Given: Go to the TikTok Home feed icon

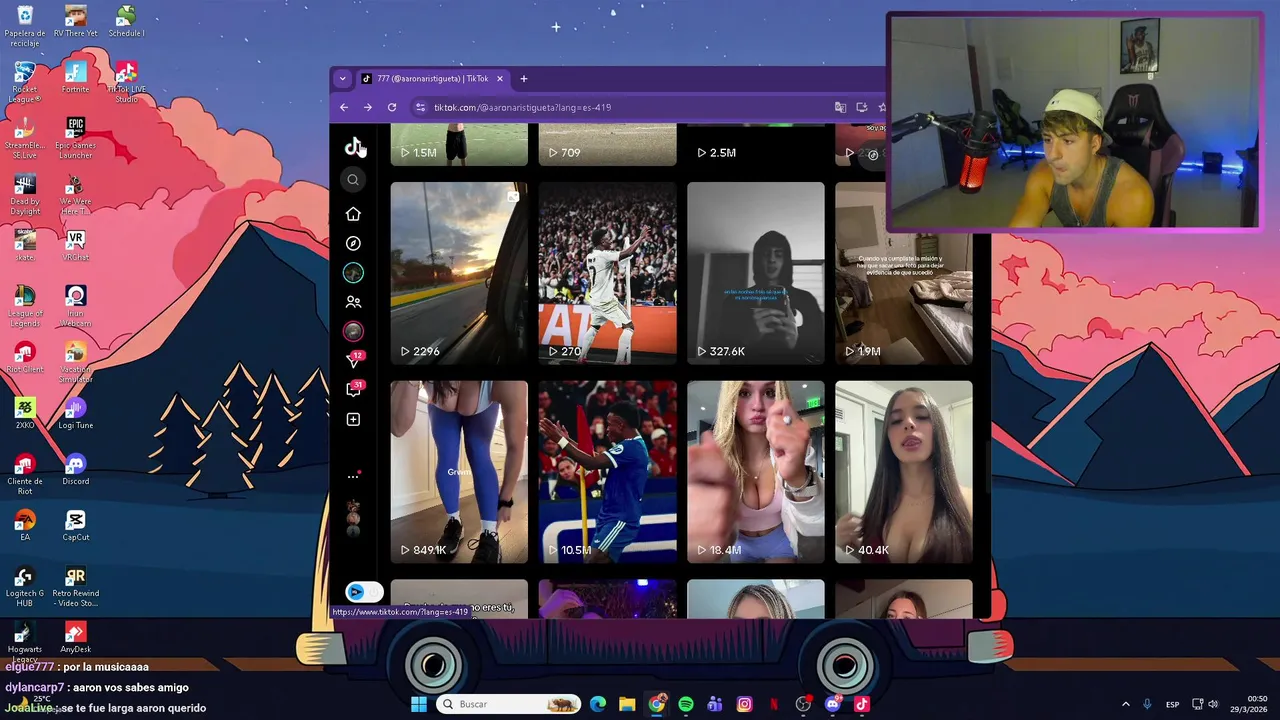Looking at the screenshot, I should [353, 214].
